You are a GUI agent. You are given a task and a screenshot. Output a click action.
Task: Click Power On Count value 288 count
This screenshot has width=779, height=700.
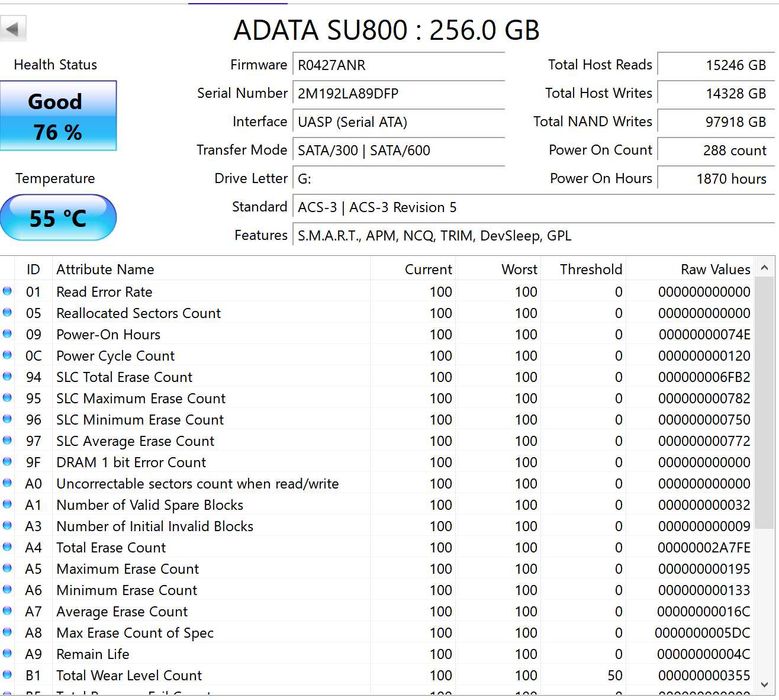716,150
